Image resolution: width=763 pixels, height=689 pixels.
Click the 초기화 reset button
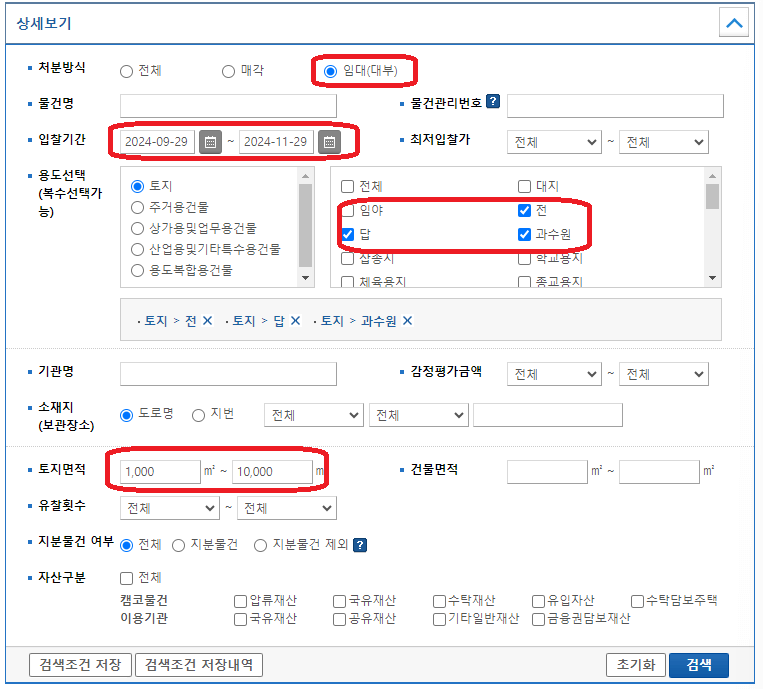coord(636,665)
